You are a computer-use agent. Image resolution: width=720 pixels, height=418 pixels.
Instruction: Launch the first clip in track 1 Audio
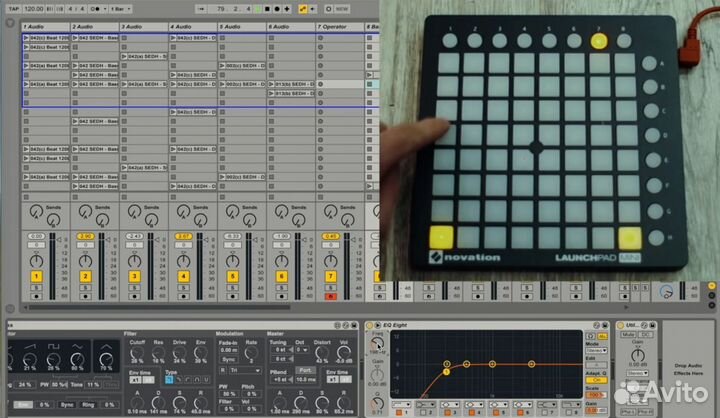26,38
